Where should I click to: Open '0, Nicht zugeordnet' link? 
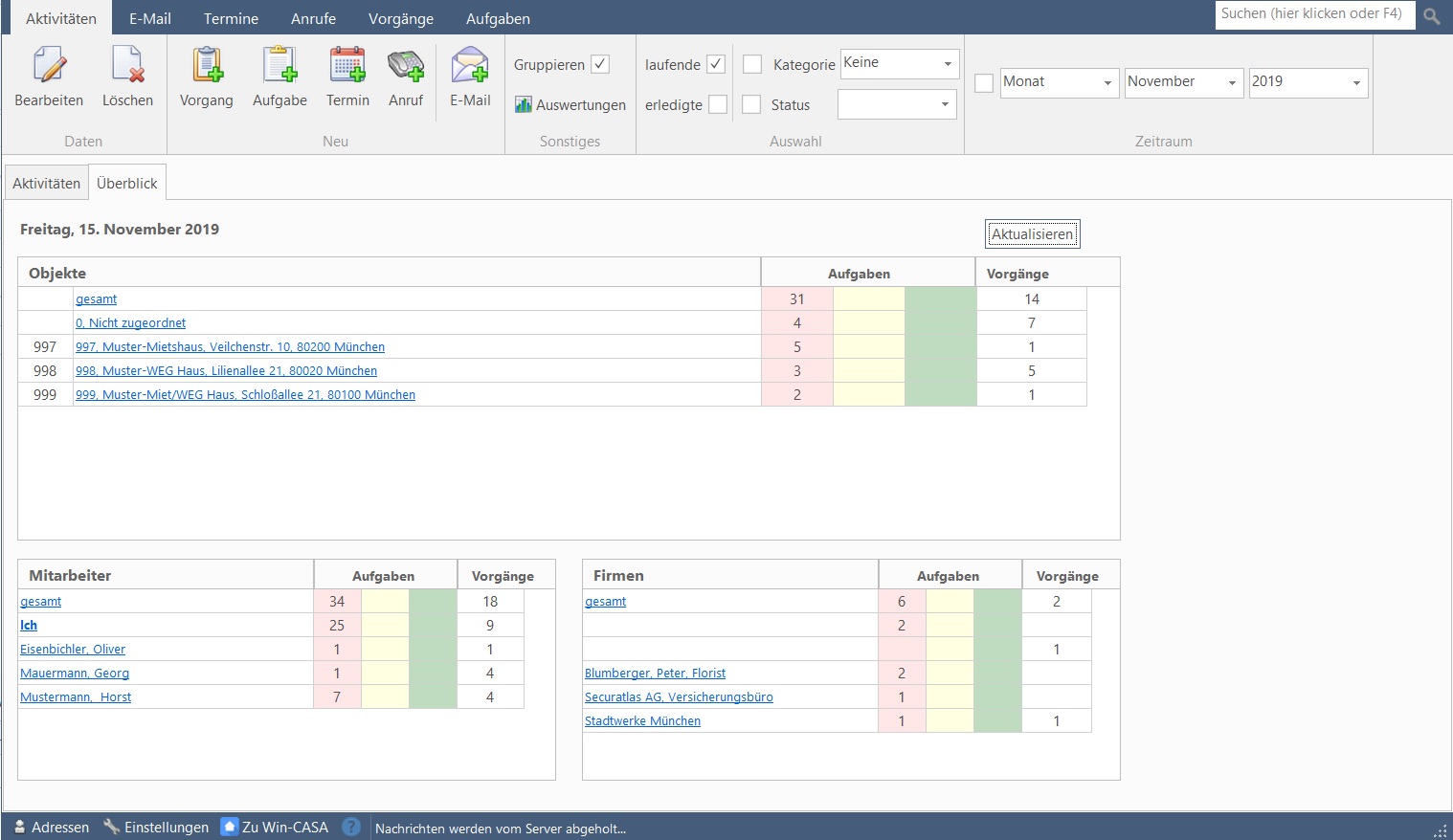pos(131,323)
